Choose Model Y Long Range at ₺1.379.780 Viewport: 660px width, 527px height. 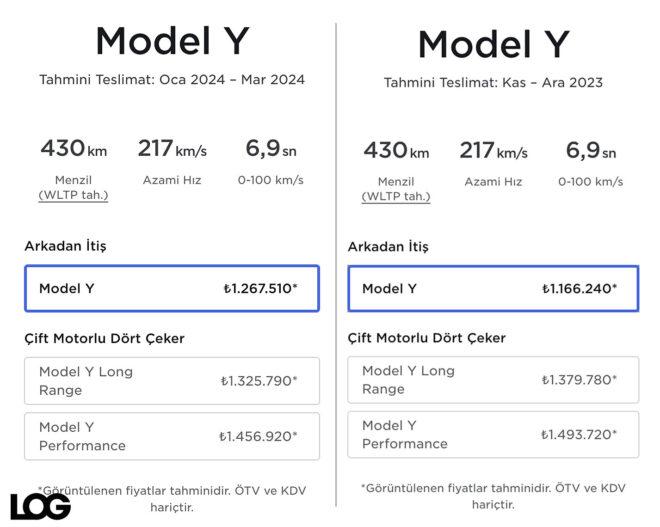[493, 380]
